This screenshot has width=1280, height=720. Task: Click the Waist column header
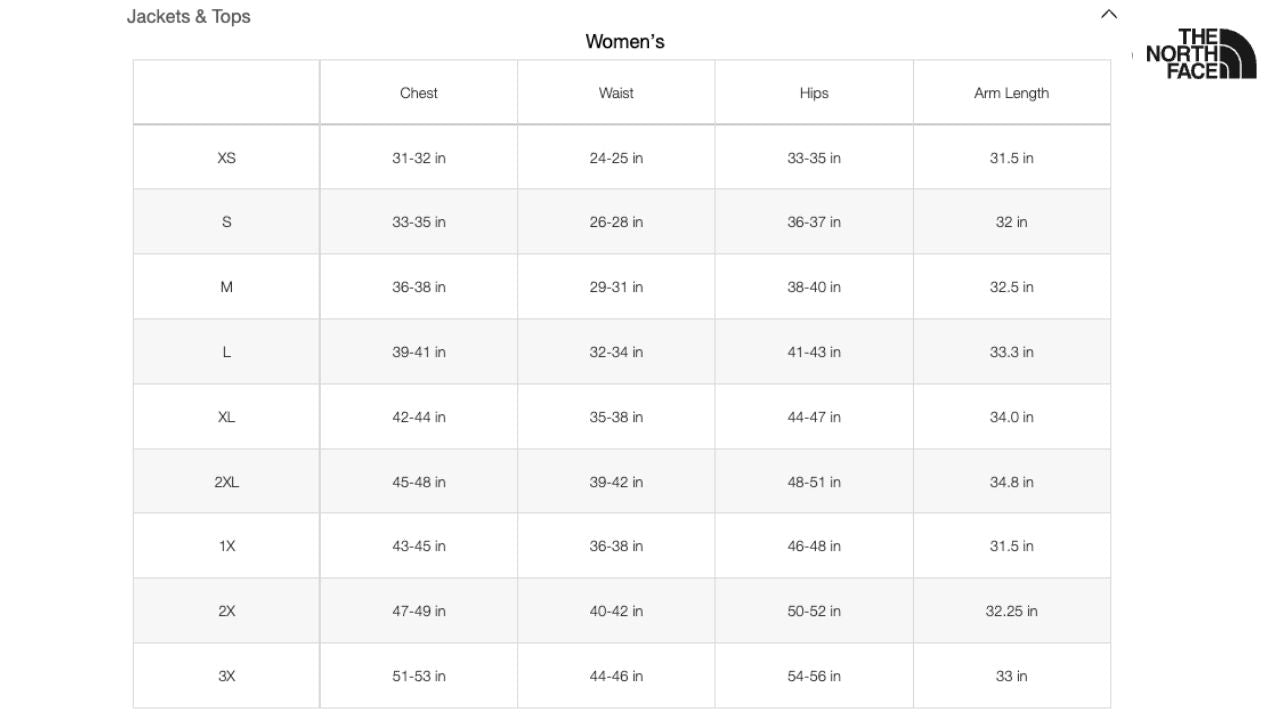[x=615, y=92]
